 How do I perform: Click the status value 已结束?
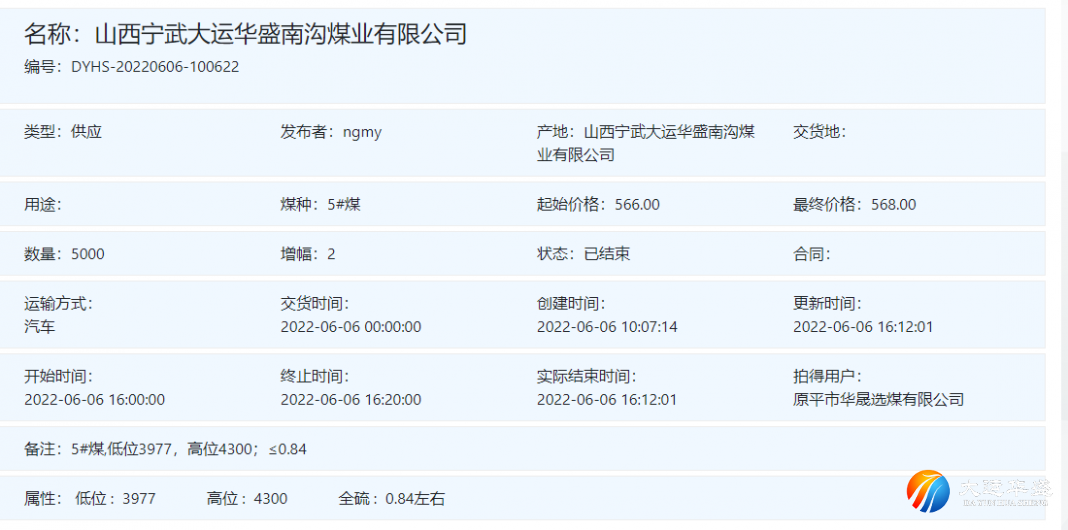(607, 254)
